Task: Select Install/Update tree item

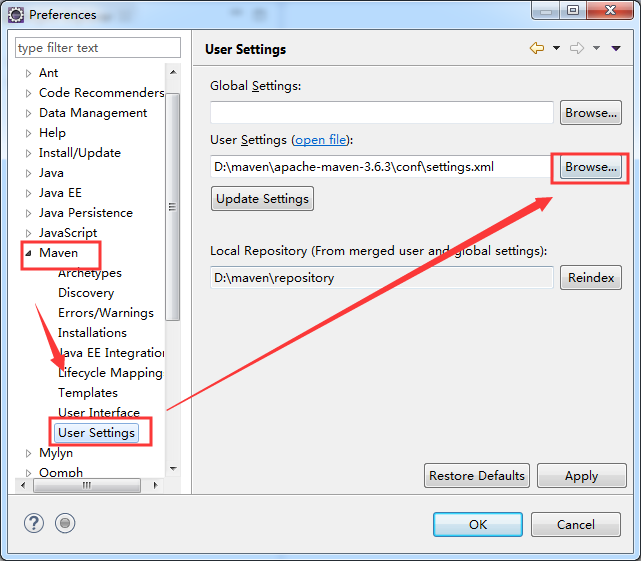Action: pos(80,153)
